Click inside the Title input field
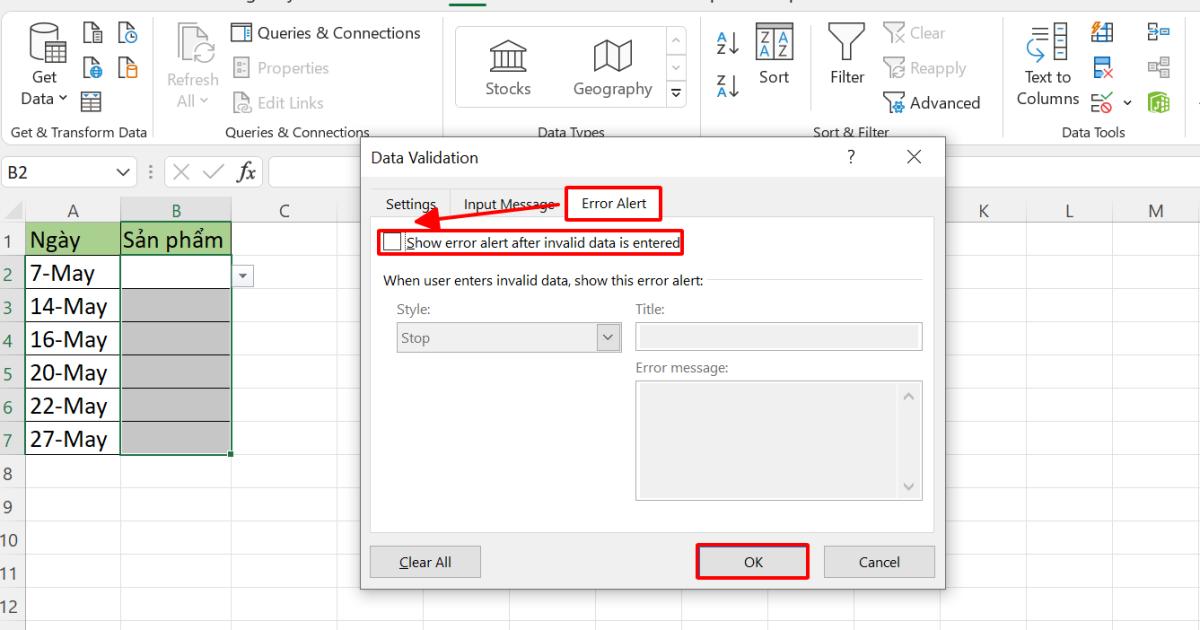The image size is (1200, 630). coord(778,336)
